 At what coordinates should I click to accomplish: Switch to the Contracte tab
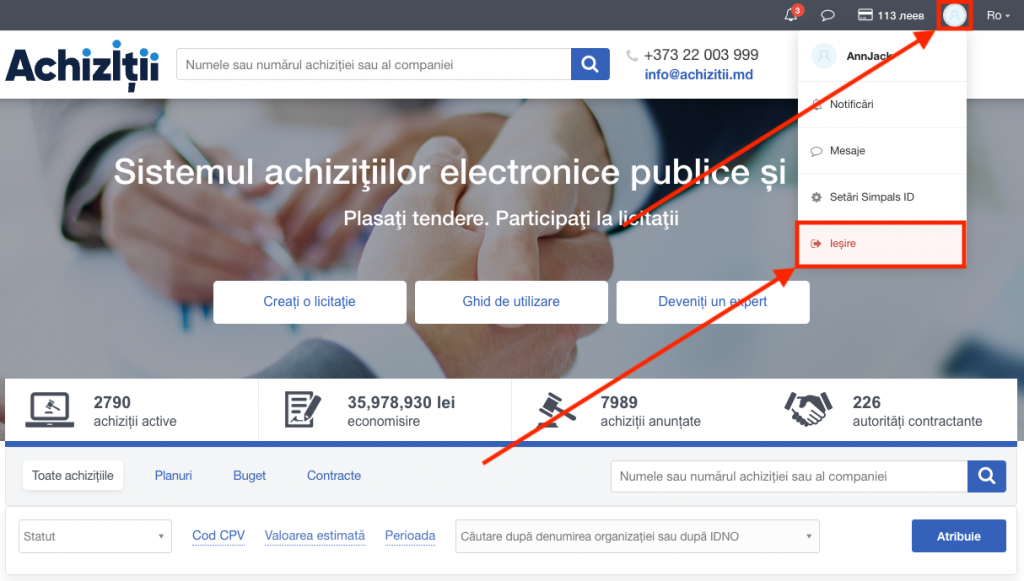[334, 476]
